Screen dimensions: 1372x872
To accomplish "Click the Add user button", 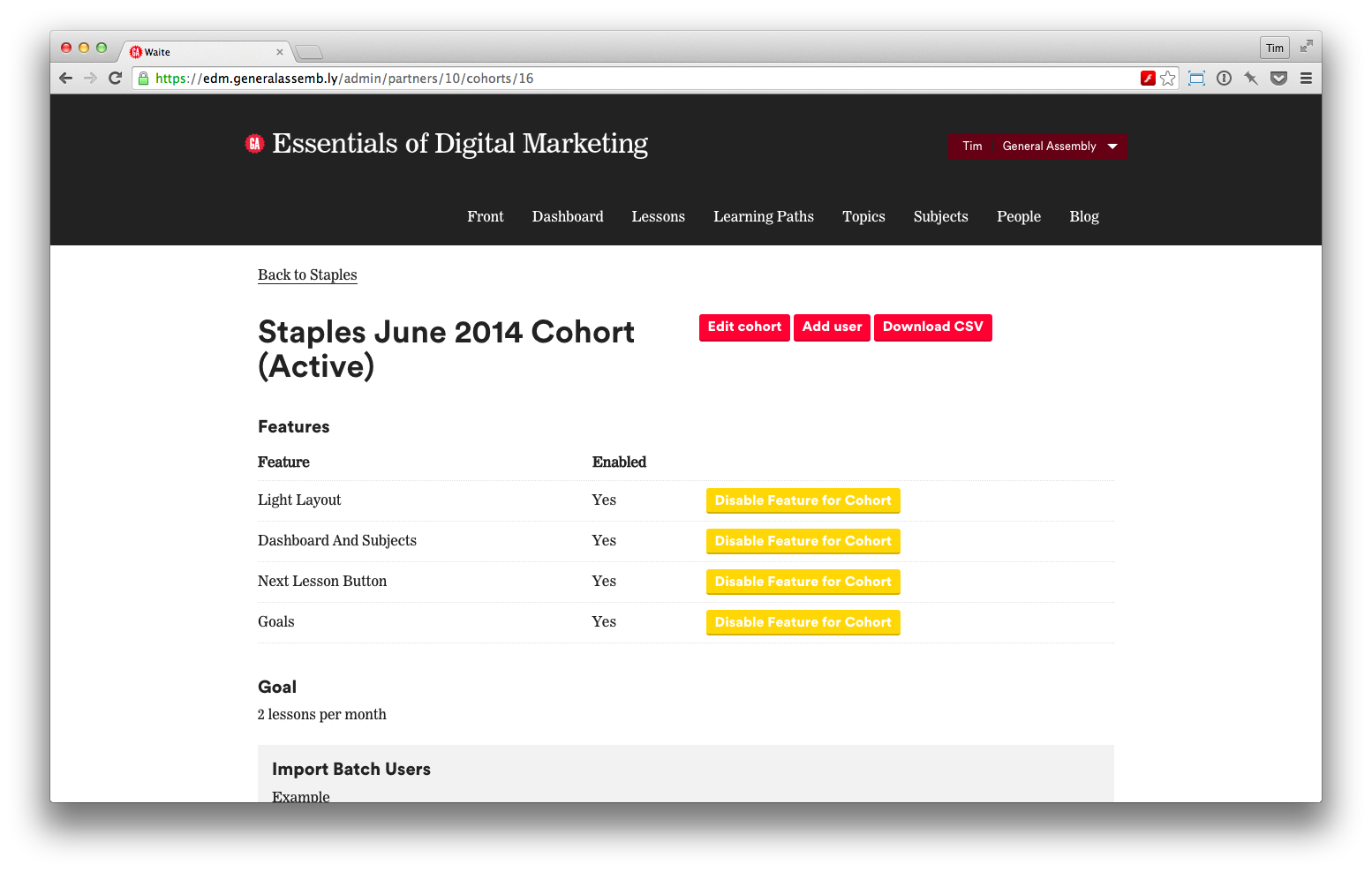I will (x=832, y=327).
